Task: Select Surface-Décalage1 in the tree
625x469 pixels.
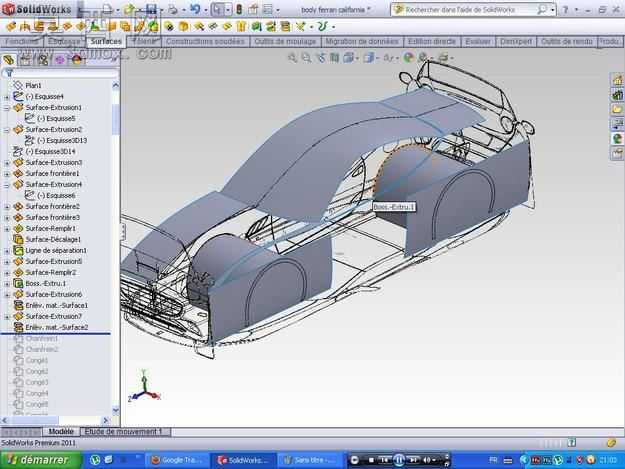Action: (x=53, y=239)
